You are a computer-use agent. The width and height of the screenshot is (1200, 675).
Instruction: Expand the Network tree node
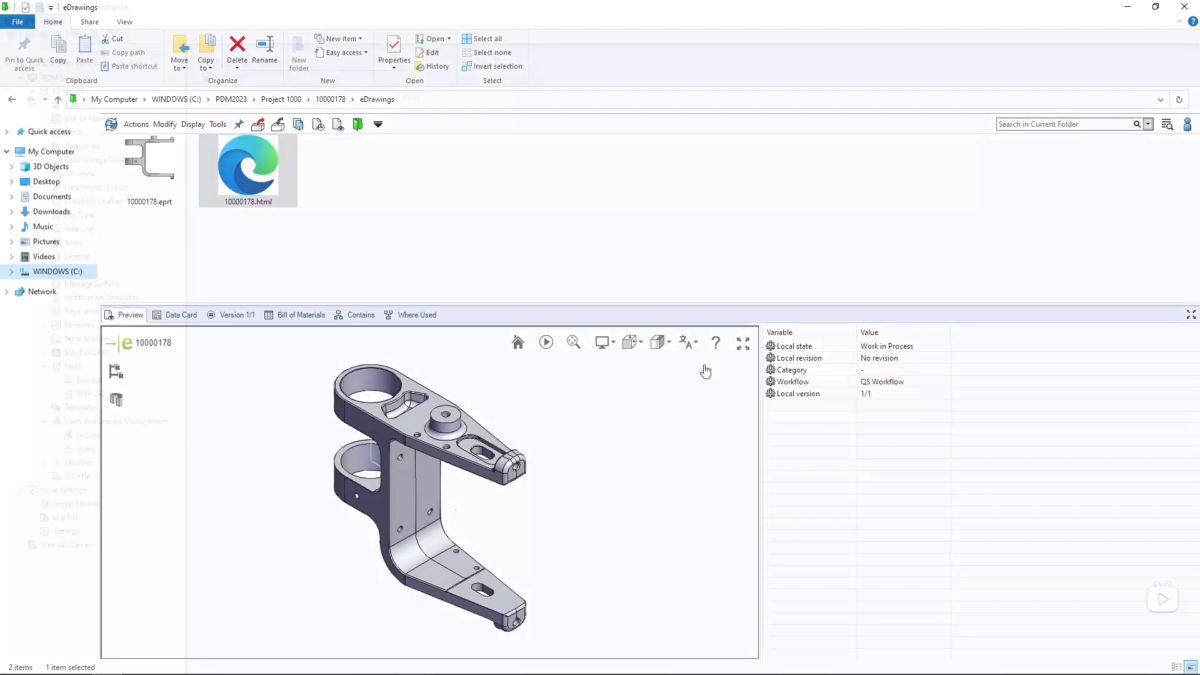tap(7, 292)
